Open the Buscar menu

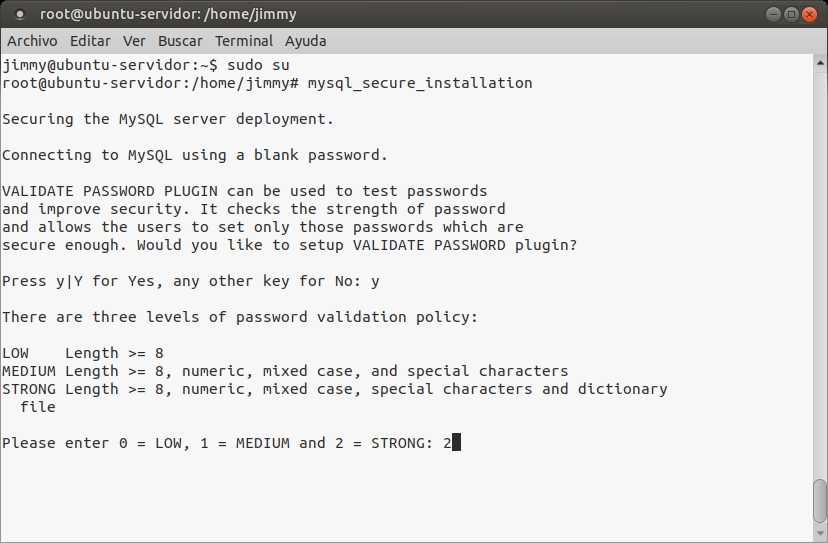coord(180,41)
